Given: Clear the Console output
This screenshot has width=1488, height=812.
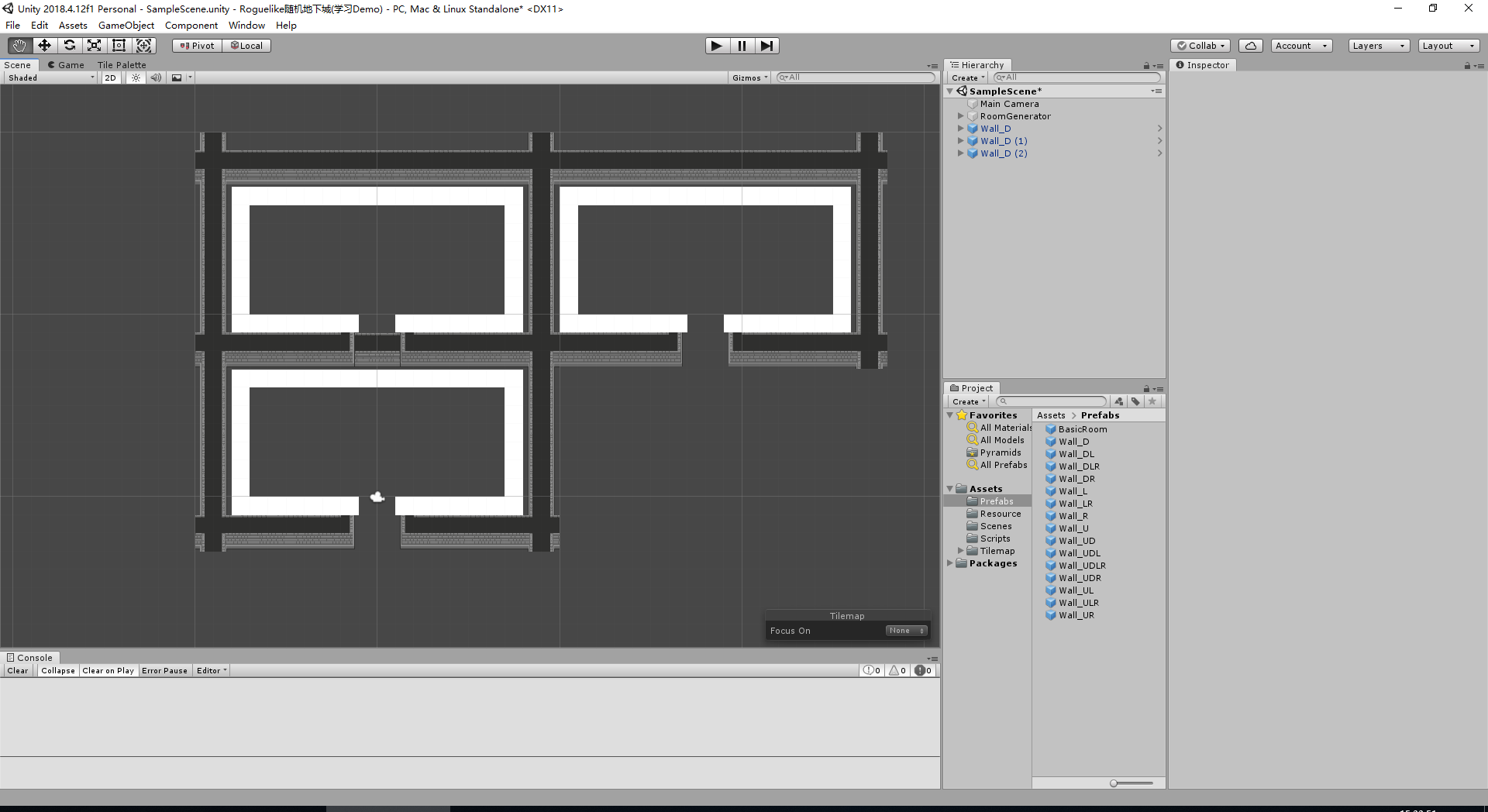Looking at the screenshot, I should click(x=17, y=670).
